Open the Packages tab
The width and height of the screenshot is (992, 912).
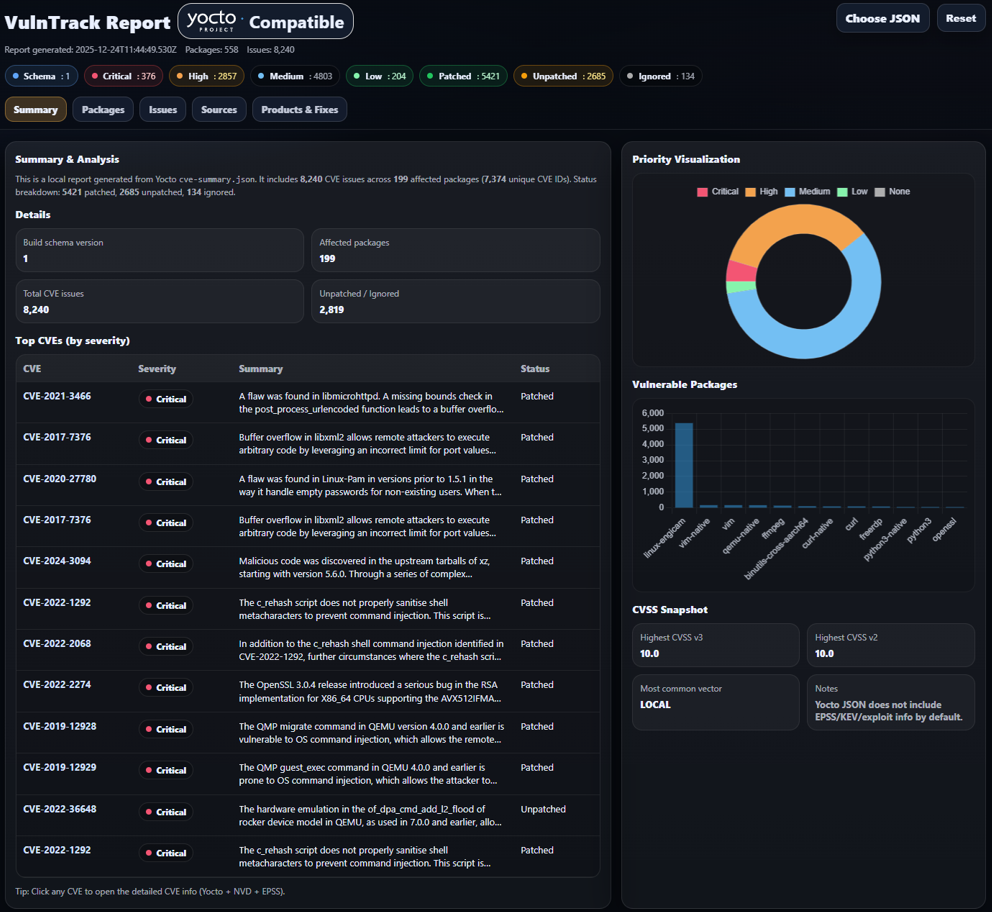click(x=103, y=109)
